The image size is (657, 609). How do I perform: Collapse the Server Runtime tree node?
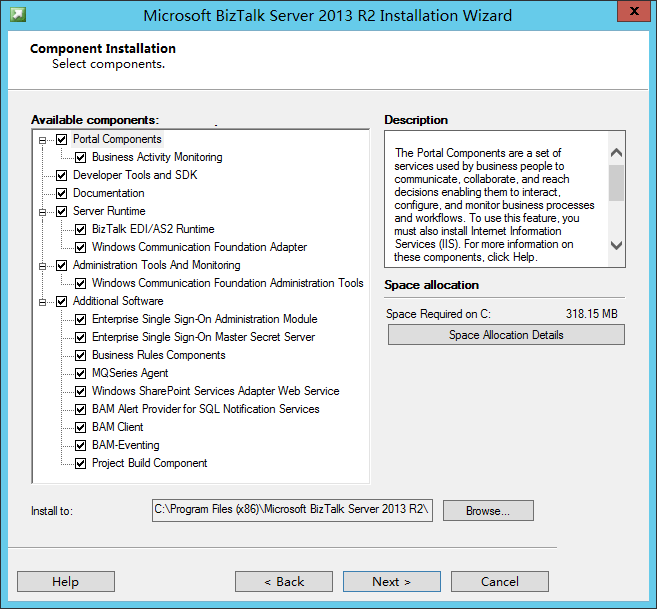click(42, 212)
